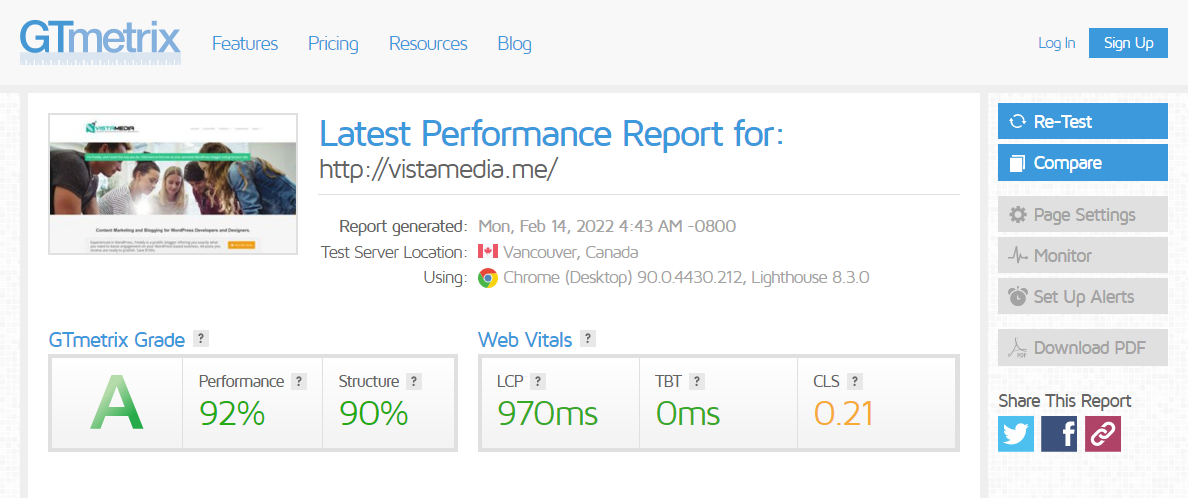Click the Log In link

pos(1056,43)
